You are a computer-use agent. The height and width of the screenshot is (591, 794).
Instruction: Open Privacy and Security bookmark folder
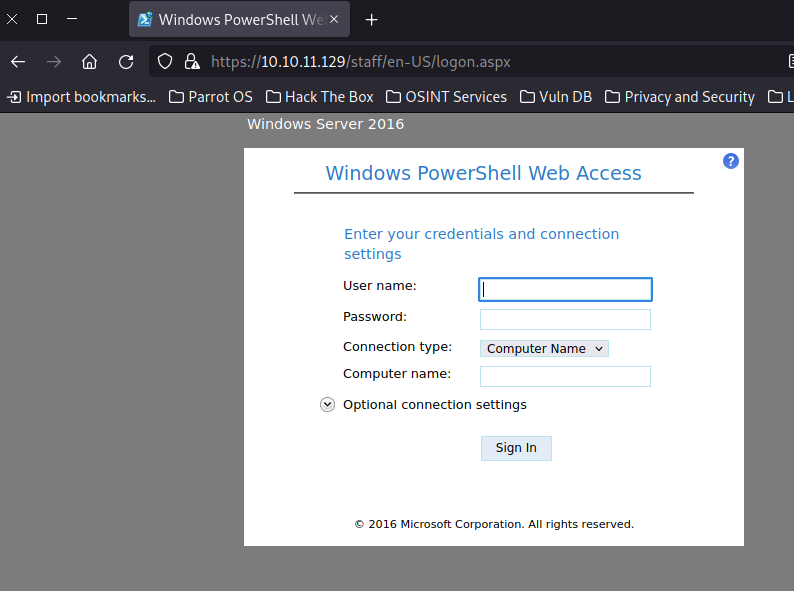(x=680, y=97)
